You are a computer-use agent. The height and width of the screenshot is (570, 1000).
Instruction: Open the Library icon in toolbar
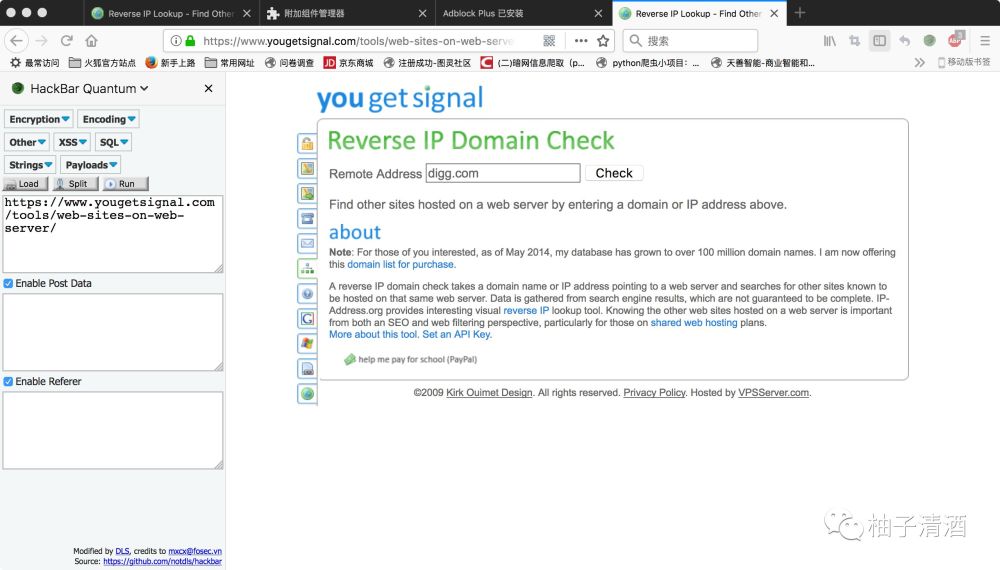(x=829, y=41)
